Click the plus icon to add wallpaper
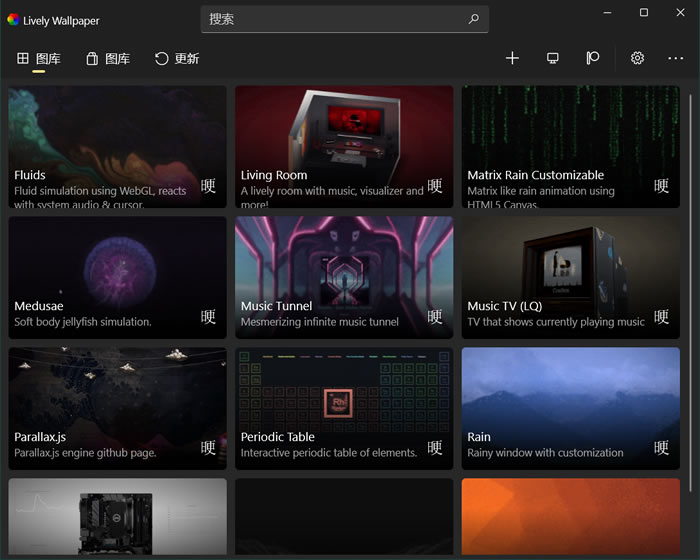 512,58
